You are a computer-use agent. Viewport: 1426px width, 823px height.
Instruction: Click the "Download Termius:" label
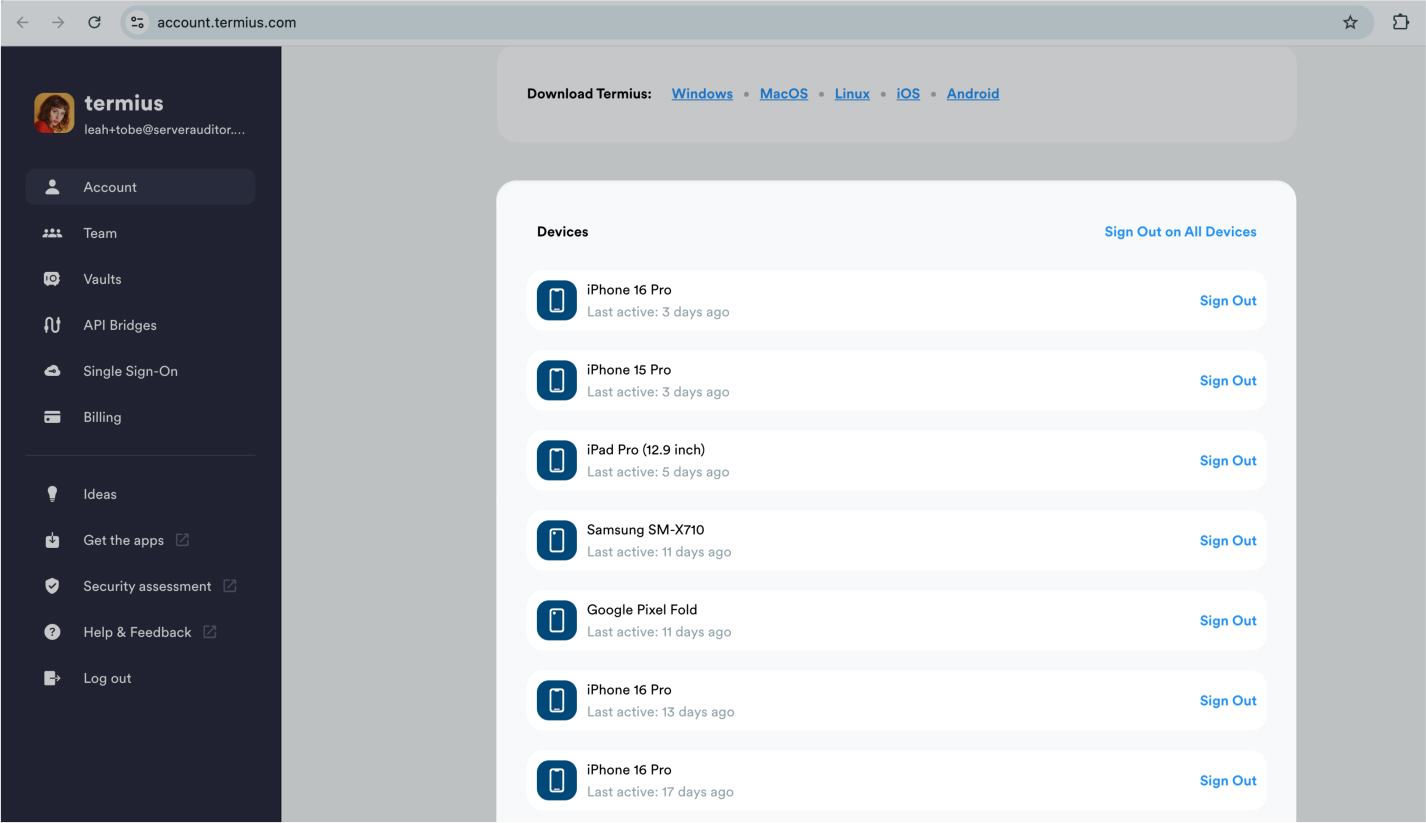click(589, 94)
